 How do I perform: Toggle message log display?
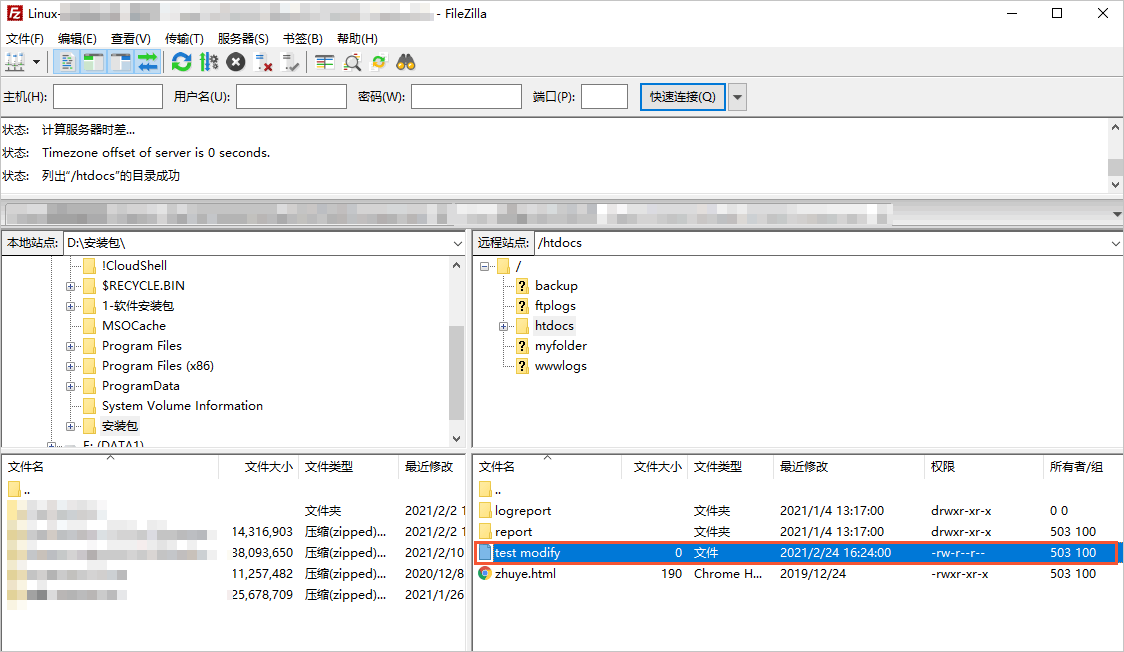pos(67,62)
